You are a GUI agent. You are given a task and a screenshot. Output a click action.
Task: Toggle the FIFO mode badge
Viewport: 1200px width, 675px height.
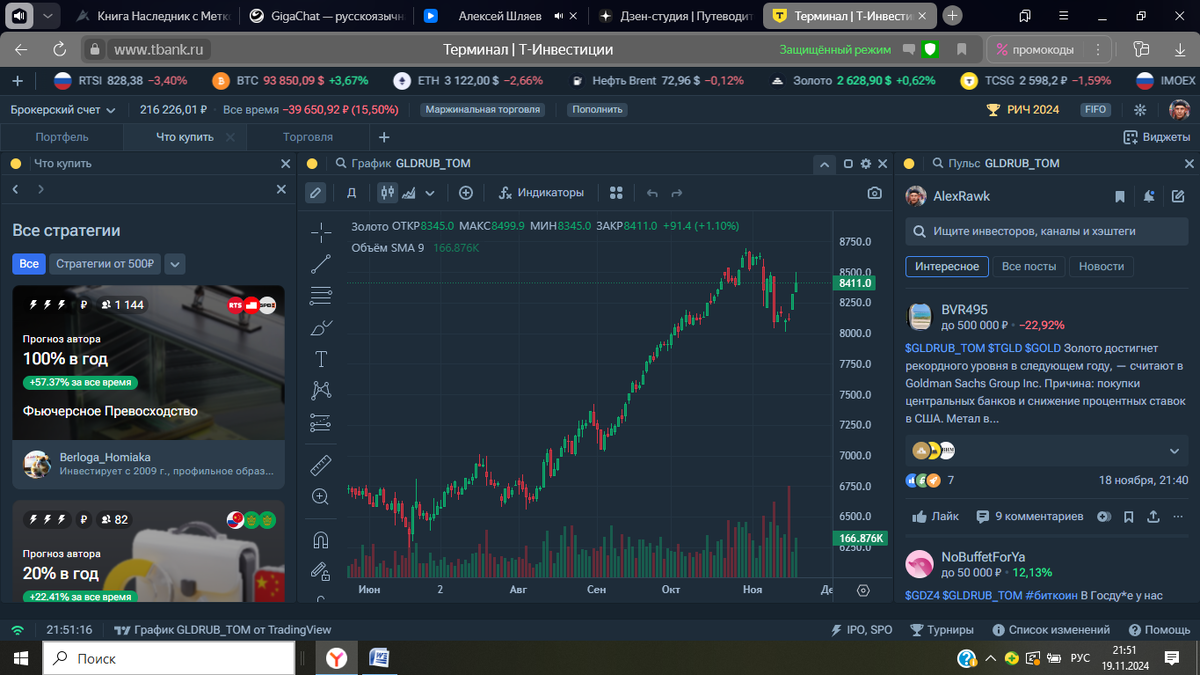pyautogui.click(x=1095, y=110)
